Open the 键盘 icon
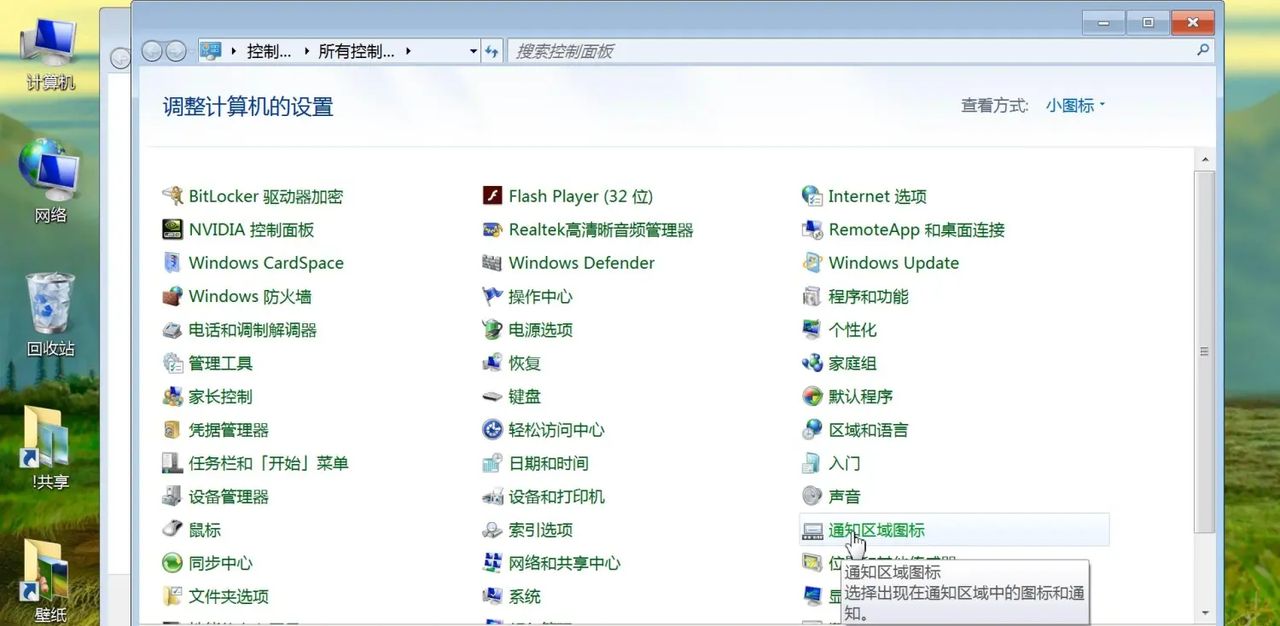Screen dimensions: 1280x626 pyautogui.click(x=492, y=396)
